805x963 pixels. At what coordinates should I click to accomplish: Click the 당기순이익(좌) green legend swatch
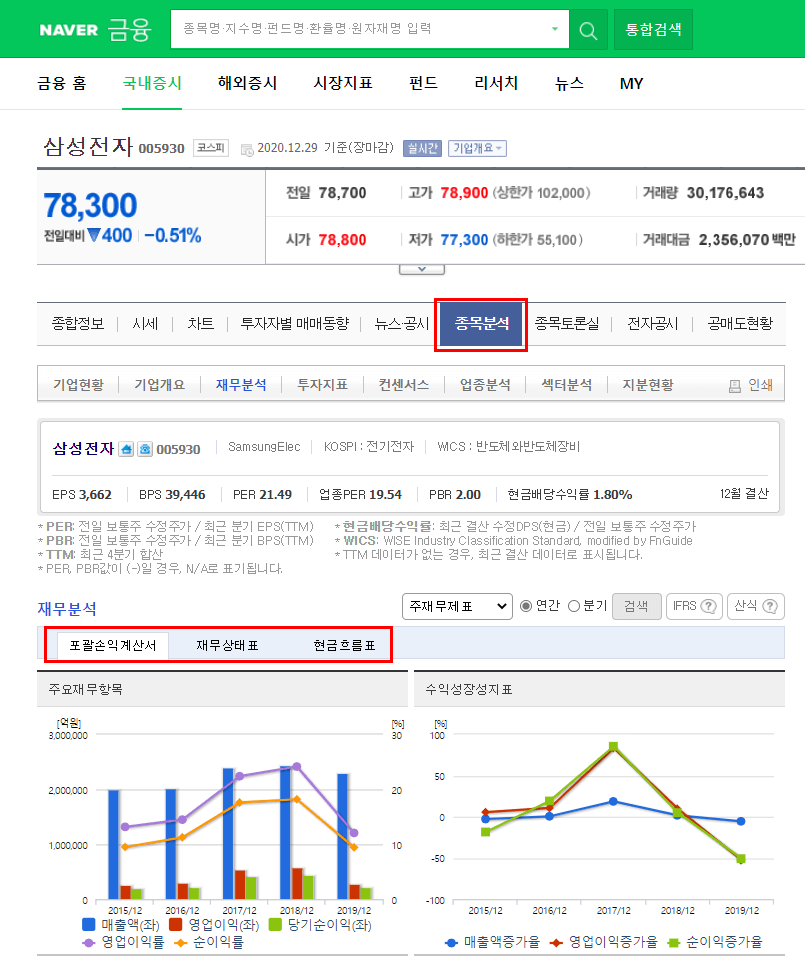274,924
